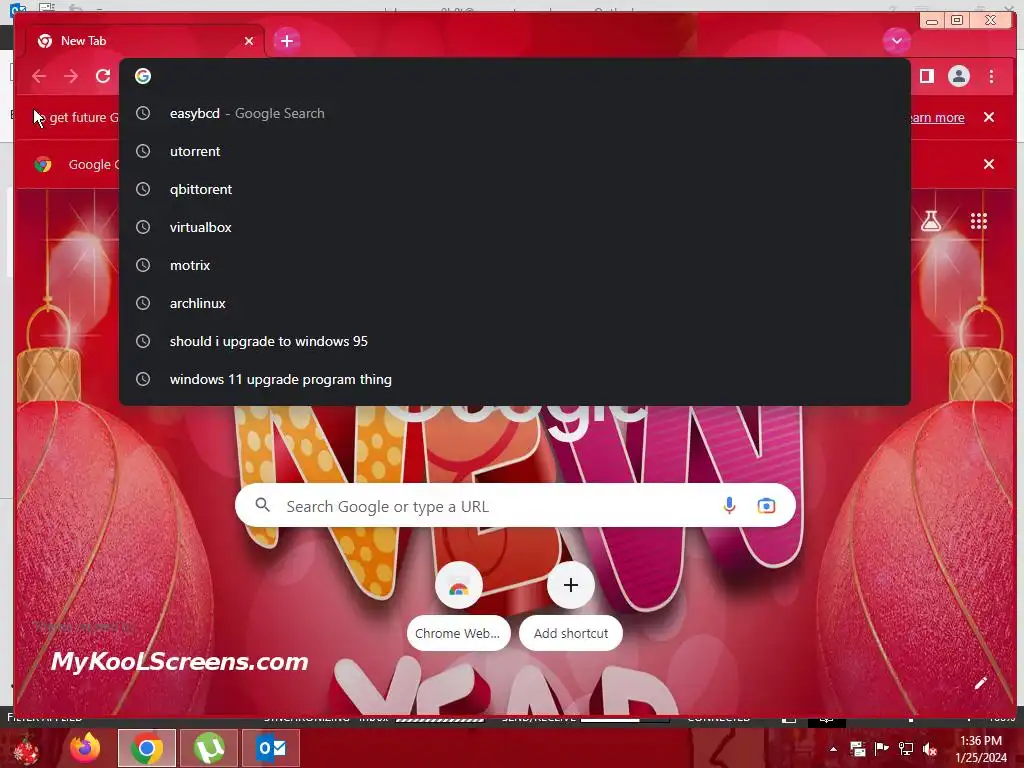Choose the archlinux suggestion
The height and width of the screenshot is (768, 1024).
(x=515, y=303)
